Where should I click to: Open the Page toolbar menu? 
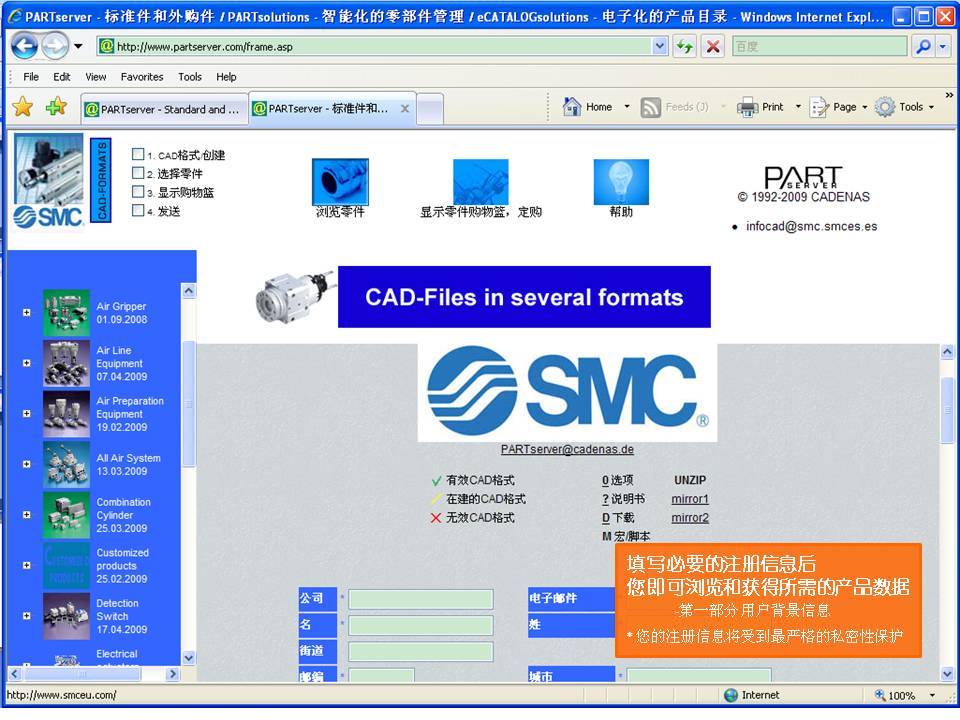[838, 107]
